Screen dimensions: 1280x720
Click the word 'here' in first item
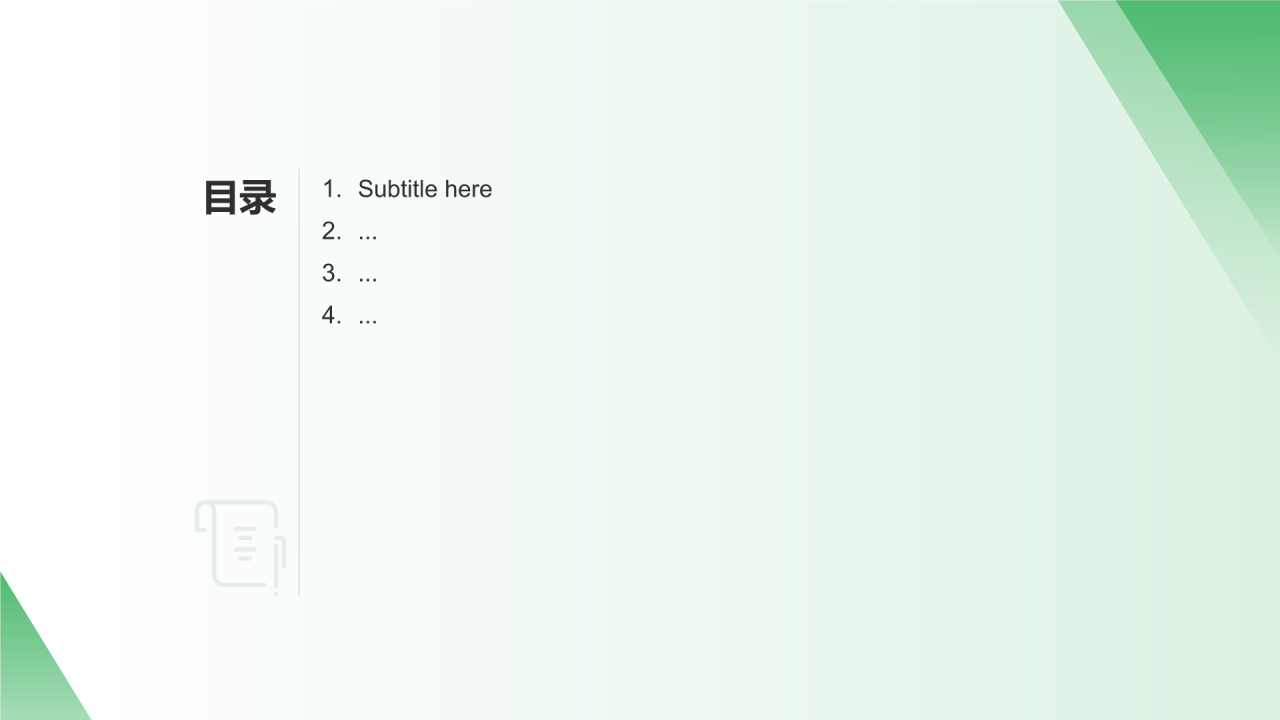[469, 189]
